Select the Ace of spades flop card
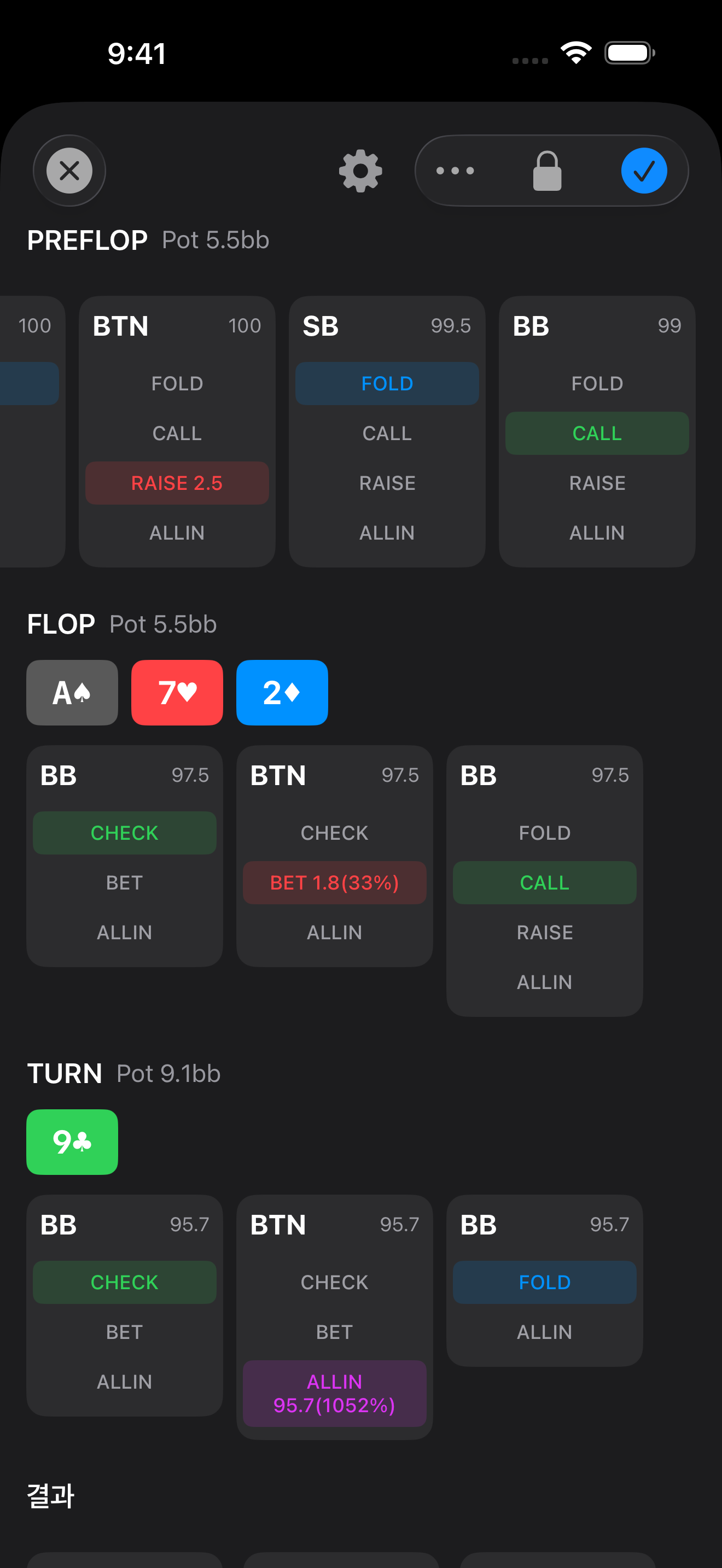 [72, 693]
